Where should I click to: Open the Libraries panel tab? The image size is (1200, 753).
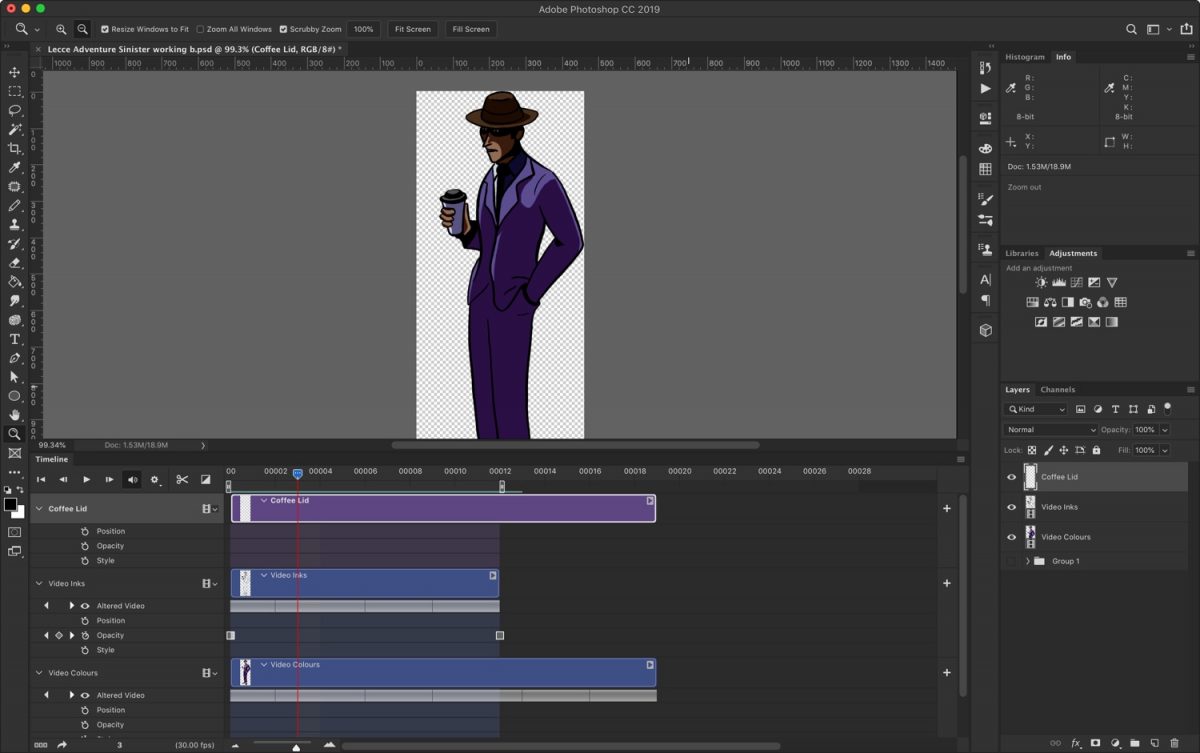1021,253
